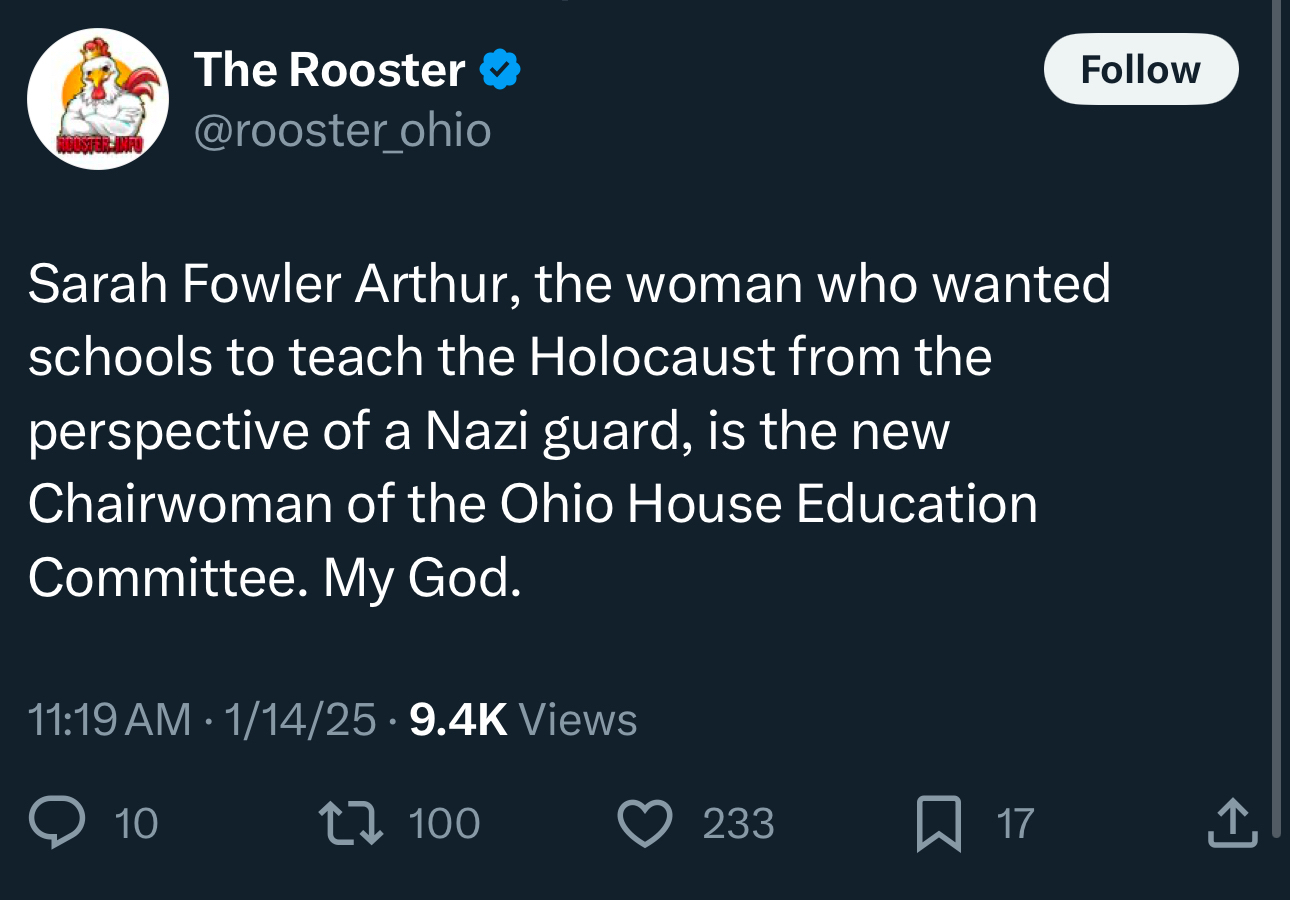
Task: Click the repost count of 100
Action: (x=444, y=823)
